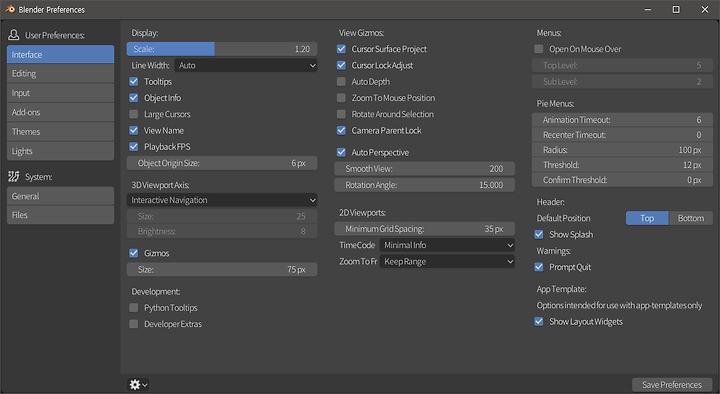Click the User Preferences person icon
The height and width of the screenshot is (394, 720).
pyautogui.click(x=14, y=35)
